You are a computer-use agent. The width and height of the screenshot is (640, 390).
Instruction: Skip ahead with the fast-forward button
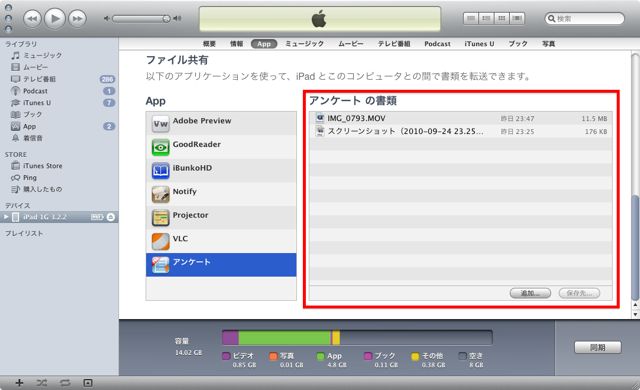coord(77,19)
